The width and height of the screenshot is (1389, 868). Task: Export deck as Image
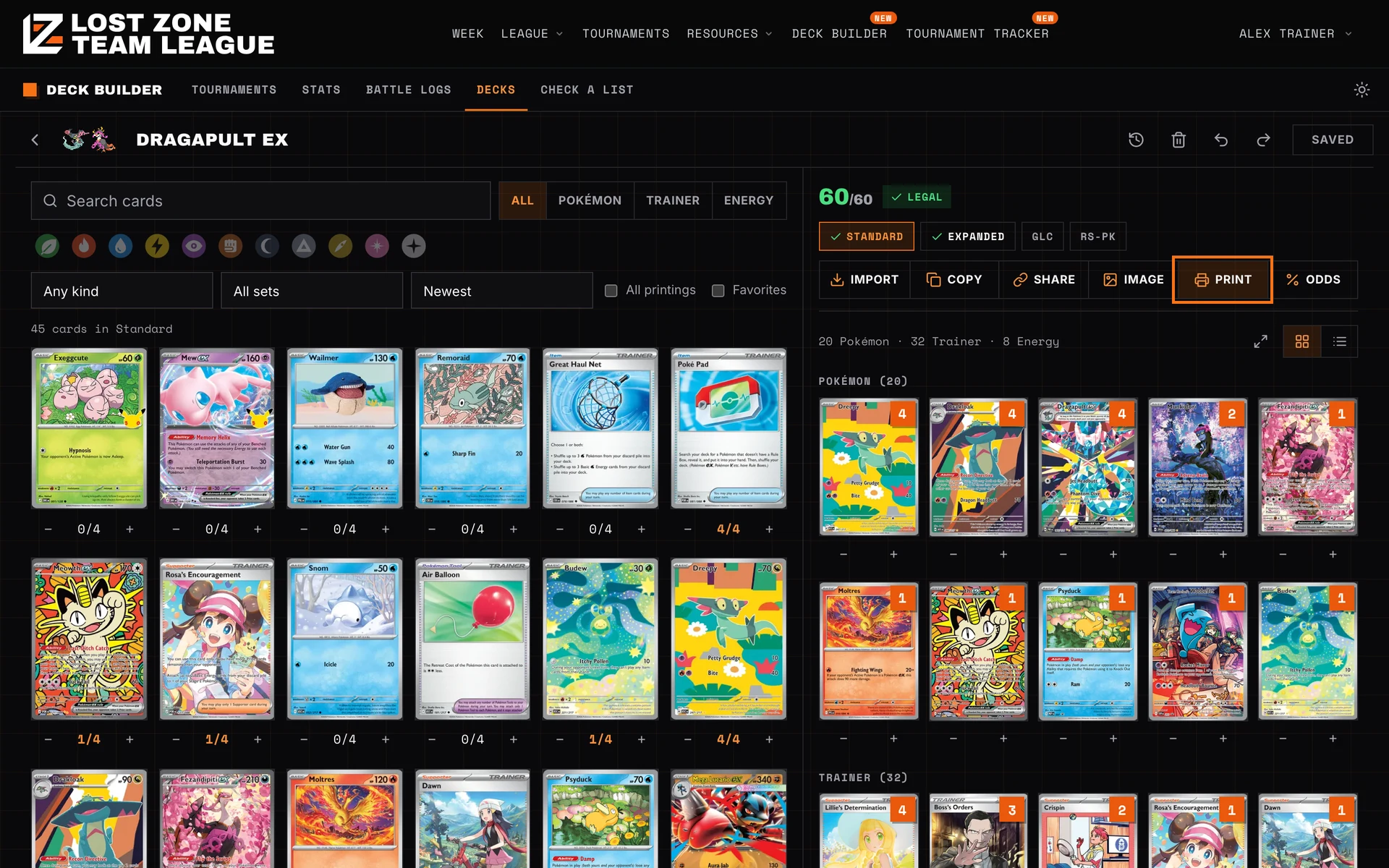click(1133, 279)
